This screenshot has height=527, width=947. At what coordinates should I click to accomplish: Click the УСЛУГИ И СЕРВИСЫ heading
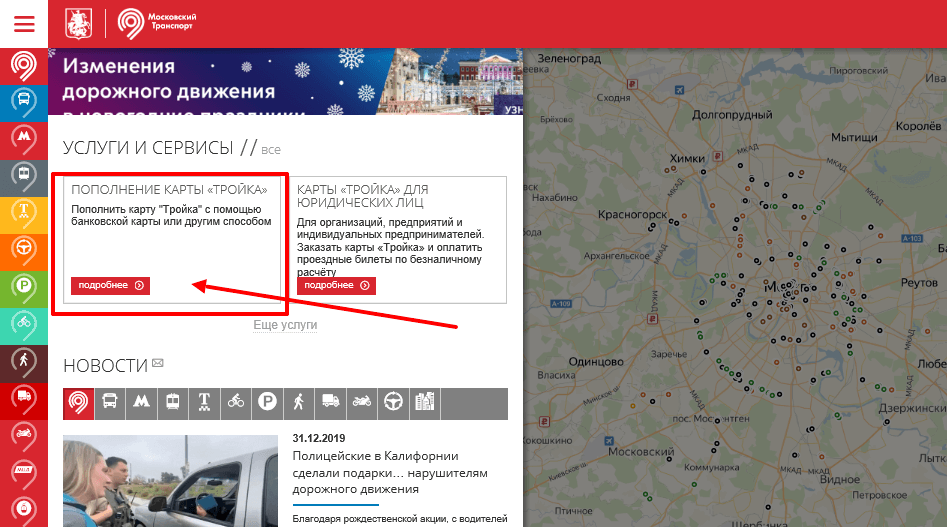[148, 148]
